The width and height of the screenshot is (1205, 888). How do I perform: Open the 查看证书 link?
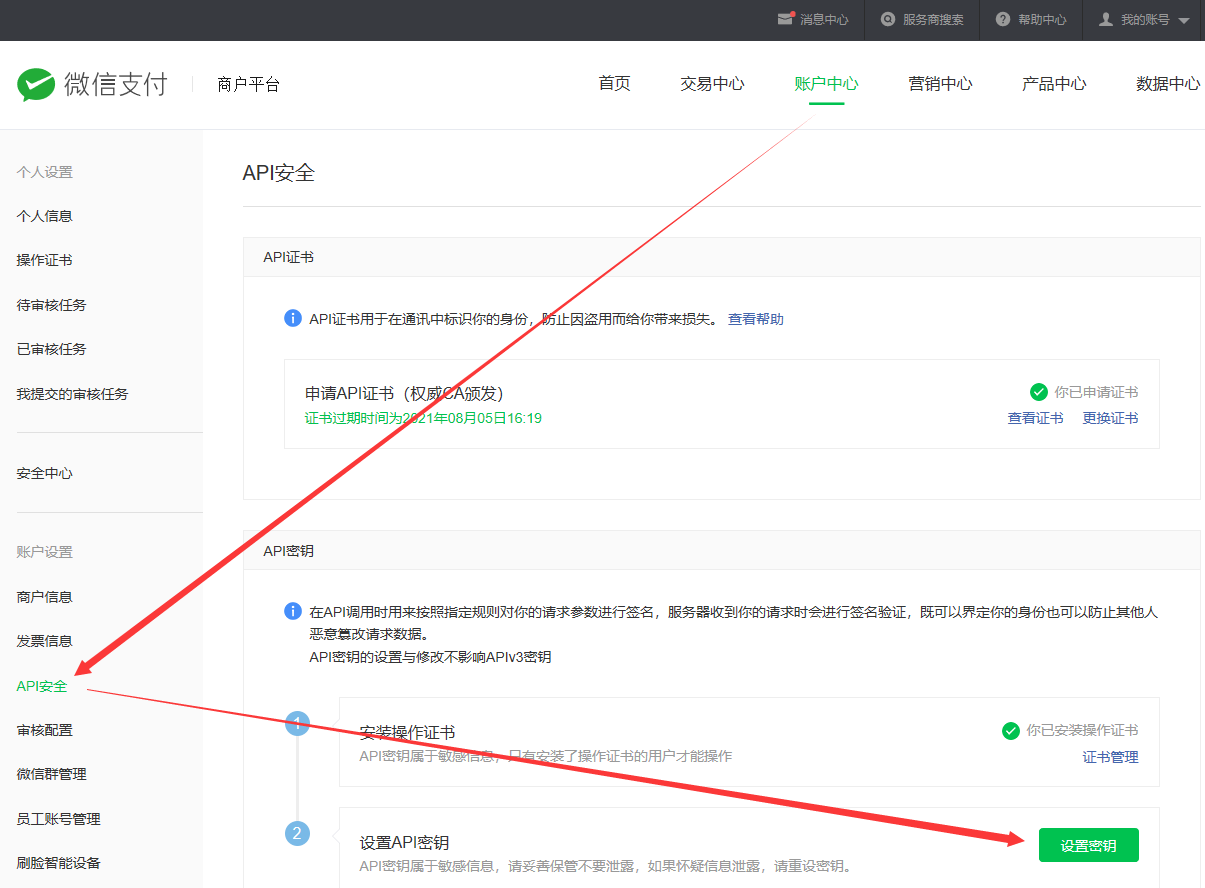click(1035, 418)
